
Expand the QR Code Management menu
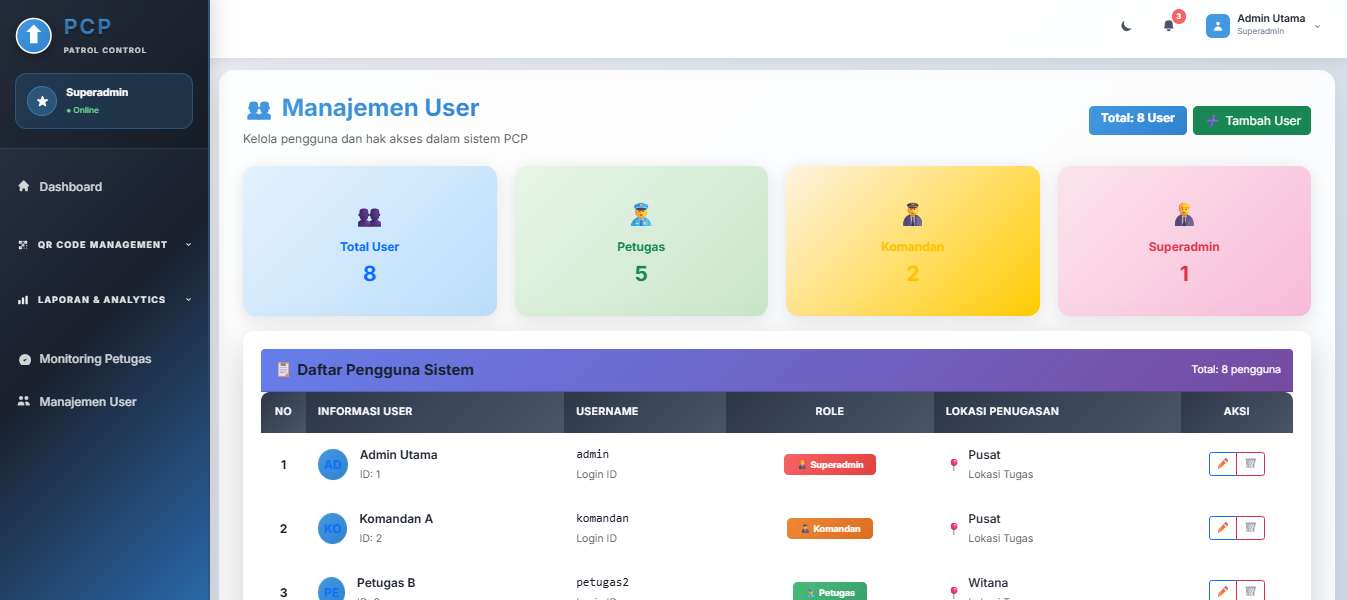[x=104, y=245]
